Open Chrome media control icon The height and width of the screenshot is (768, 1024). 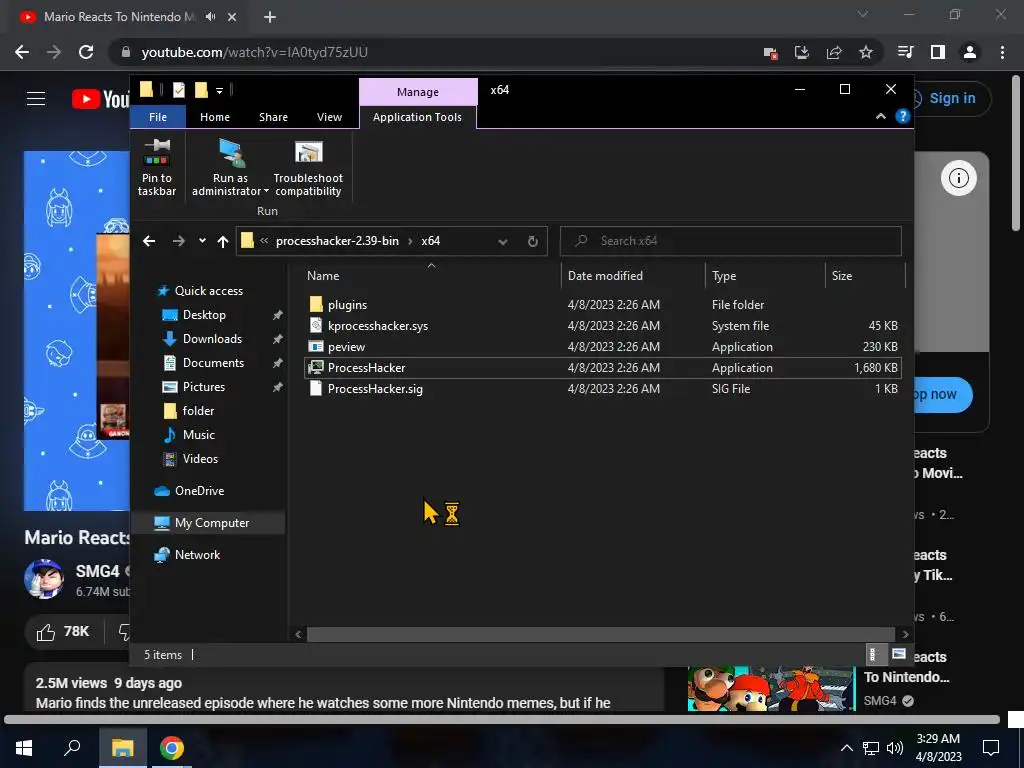coord(905,52)
